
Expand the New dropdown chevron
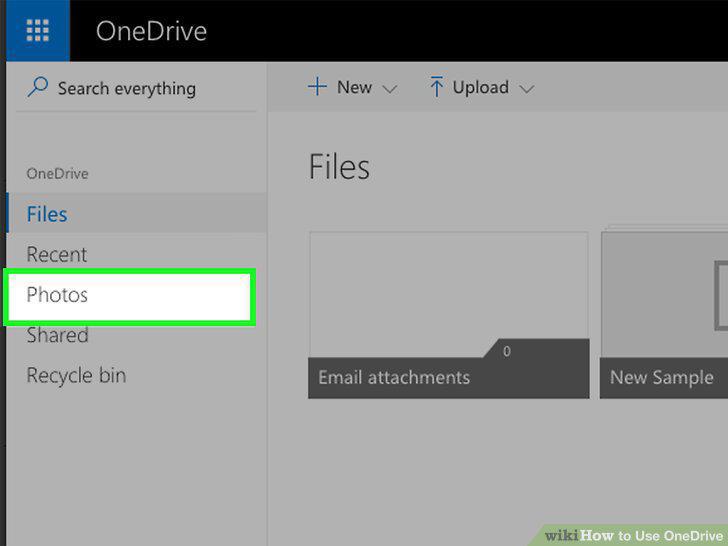pos(390,89)
